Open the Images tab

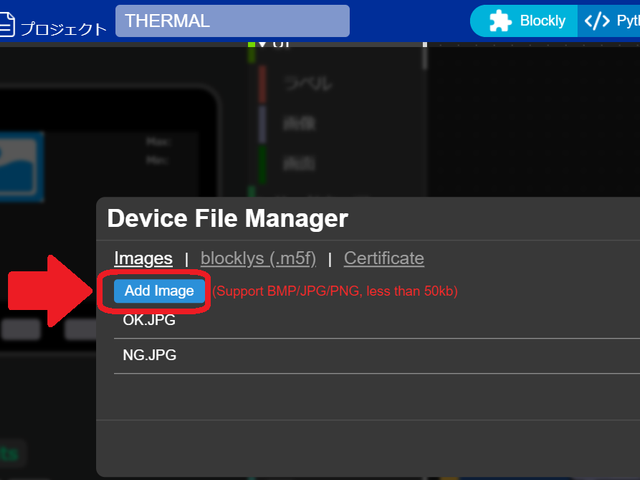click(x=143, y=258)
